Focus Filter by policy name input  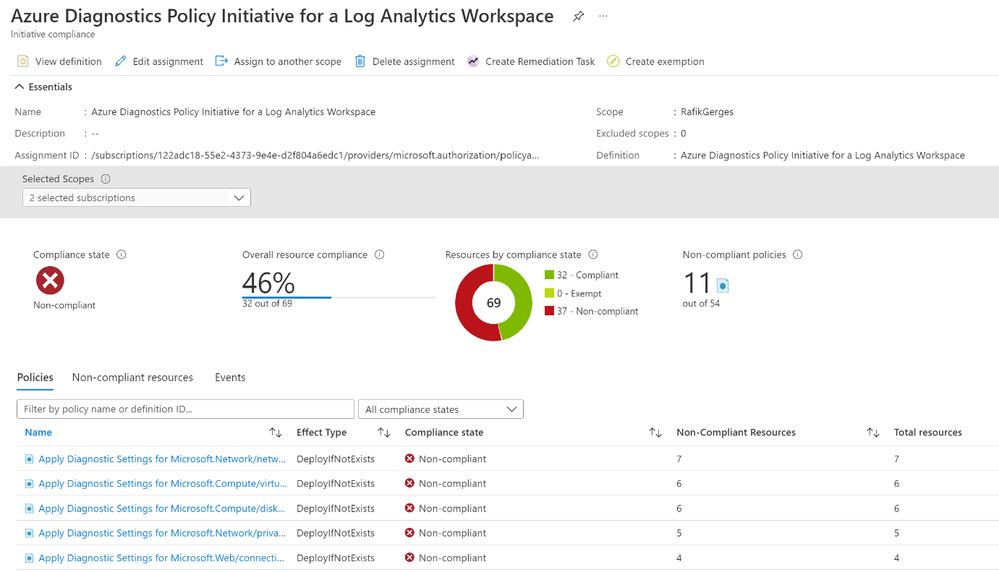click(185, 409)
